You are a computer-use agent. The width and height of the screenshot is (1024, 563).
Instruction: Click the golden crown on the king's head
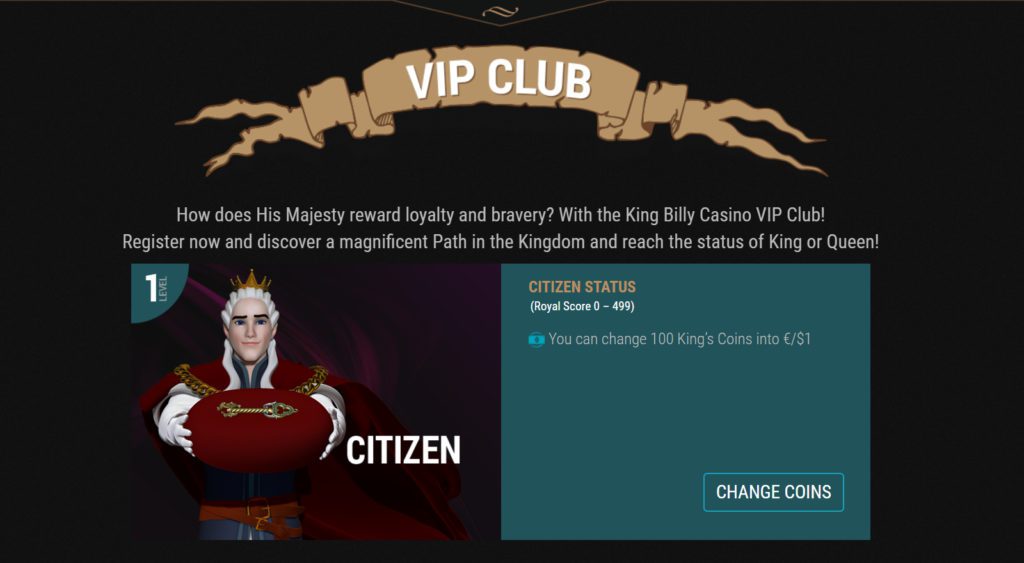click(x=250, y=280)
